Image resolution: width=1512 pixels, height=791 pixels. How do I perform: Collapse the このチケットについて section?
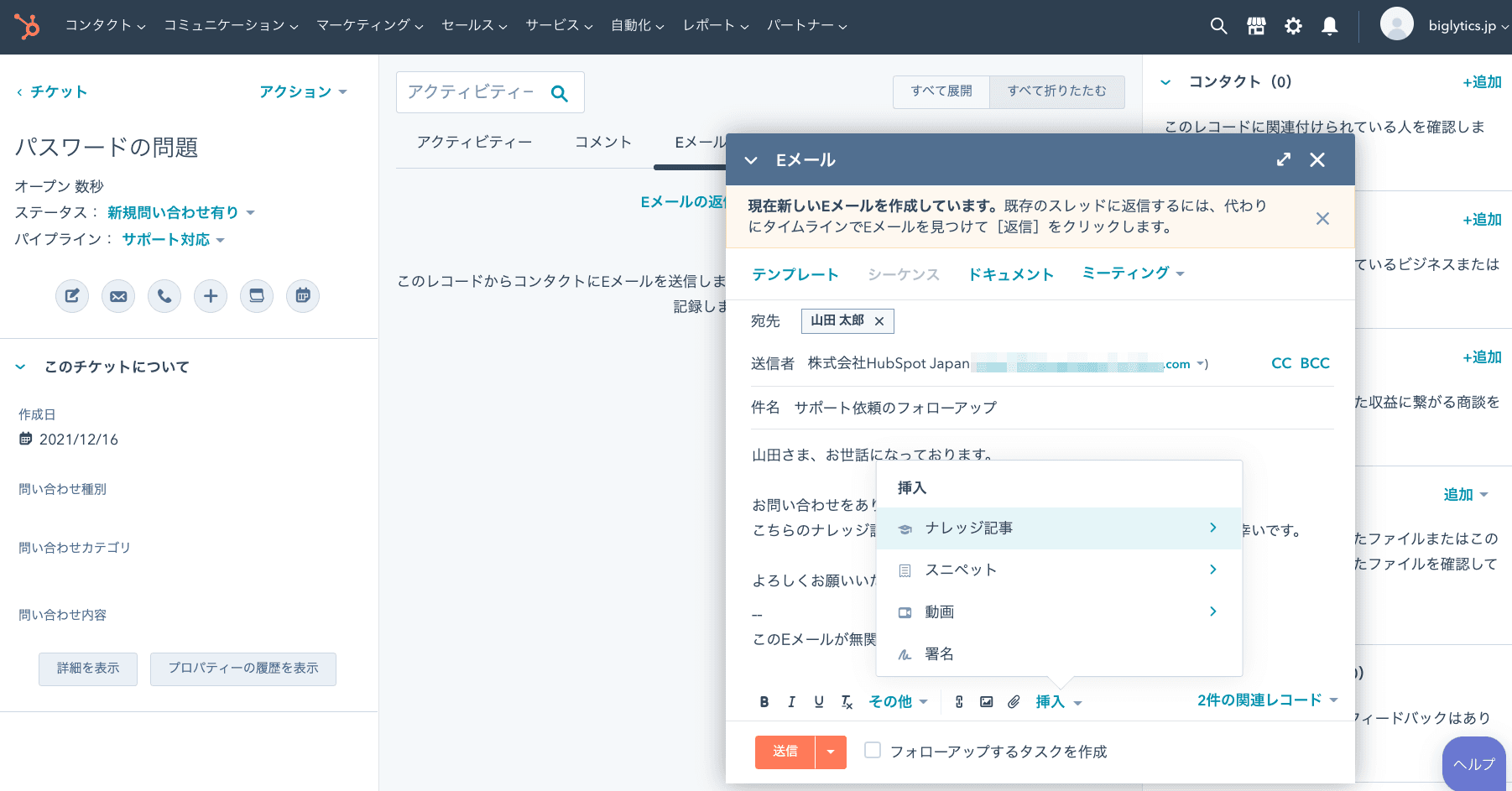21,367
